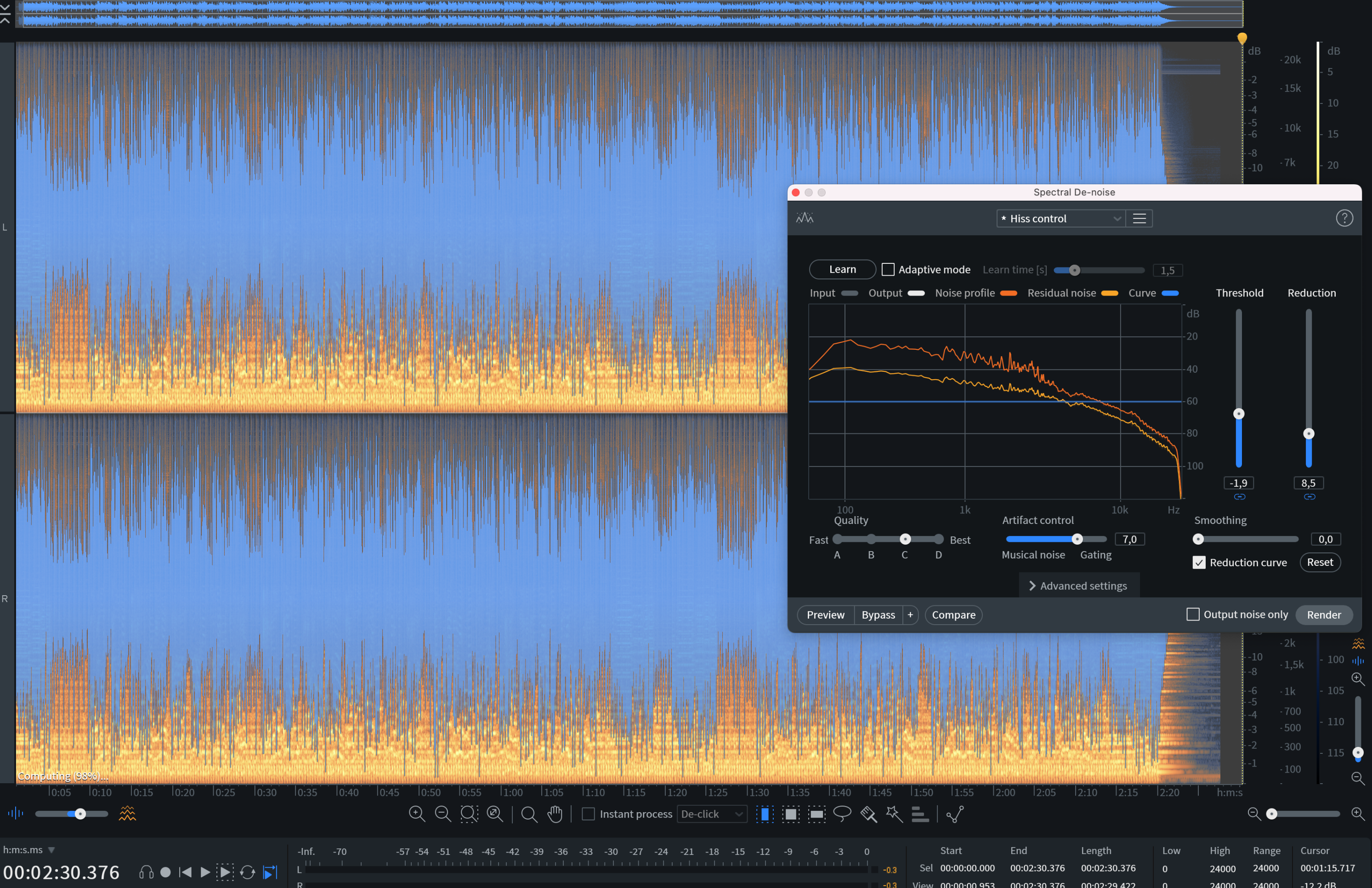Enable Output noise only checkbox
The image size is (1372, 888).
click(x=1193, y=614)
